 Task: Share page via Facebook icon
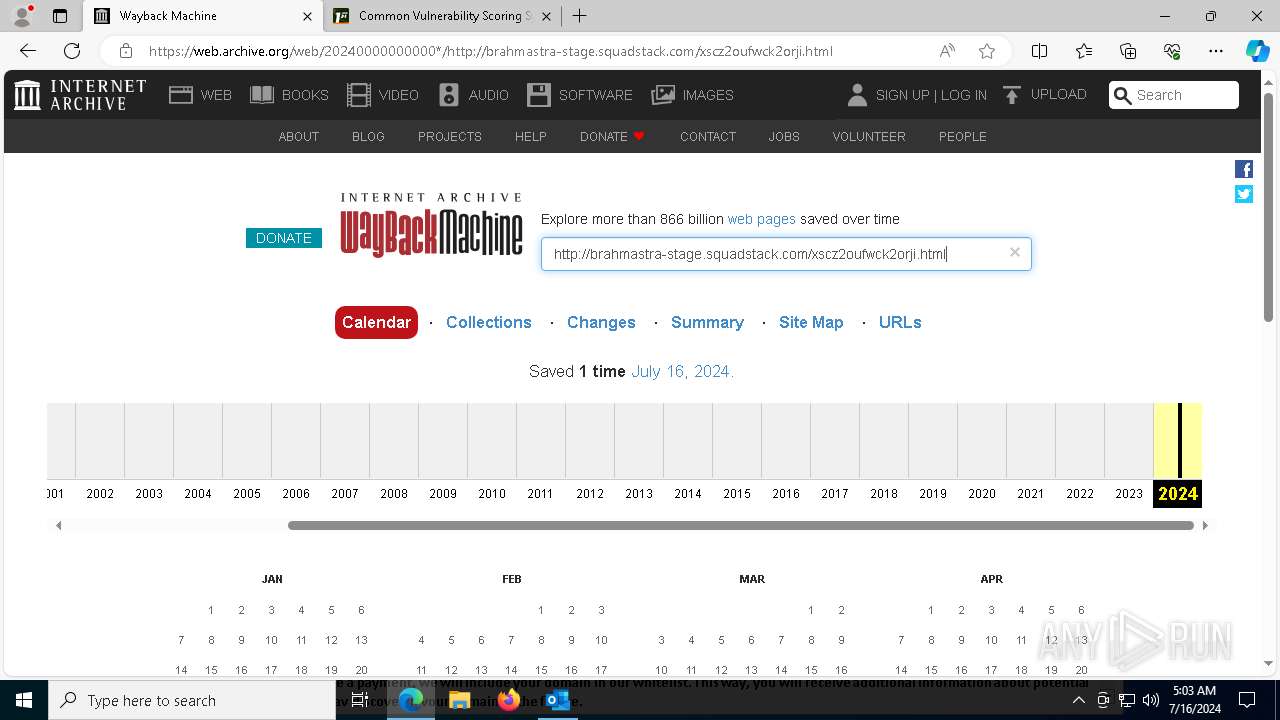[x=1244, y=169]
